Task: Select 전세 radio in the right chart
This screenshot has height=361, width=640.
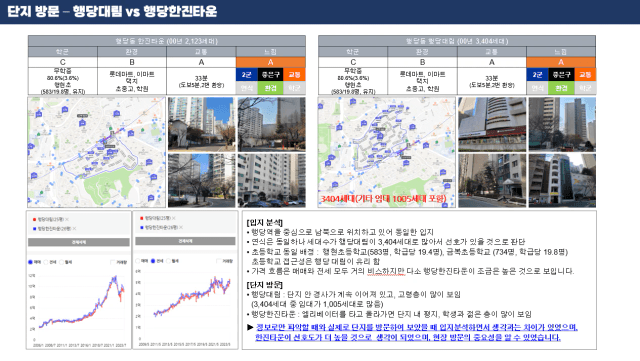Action: pyautogui.click(x=153, y=261)
